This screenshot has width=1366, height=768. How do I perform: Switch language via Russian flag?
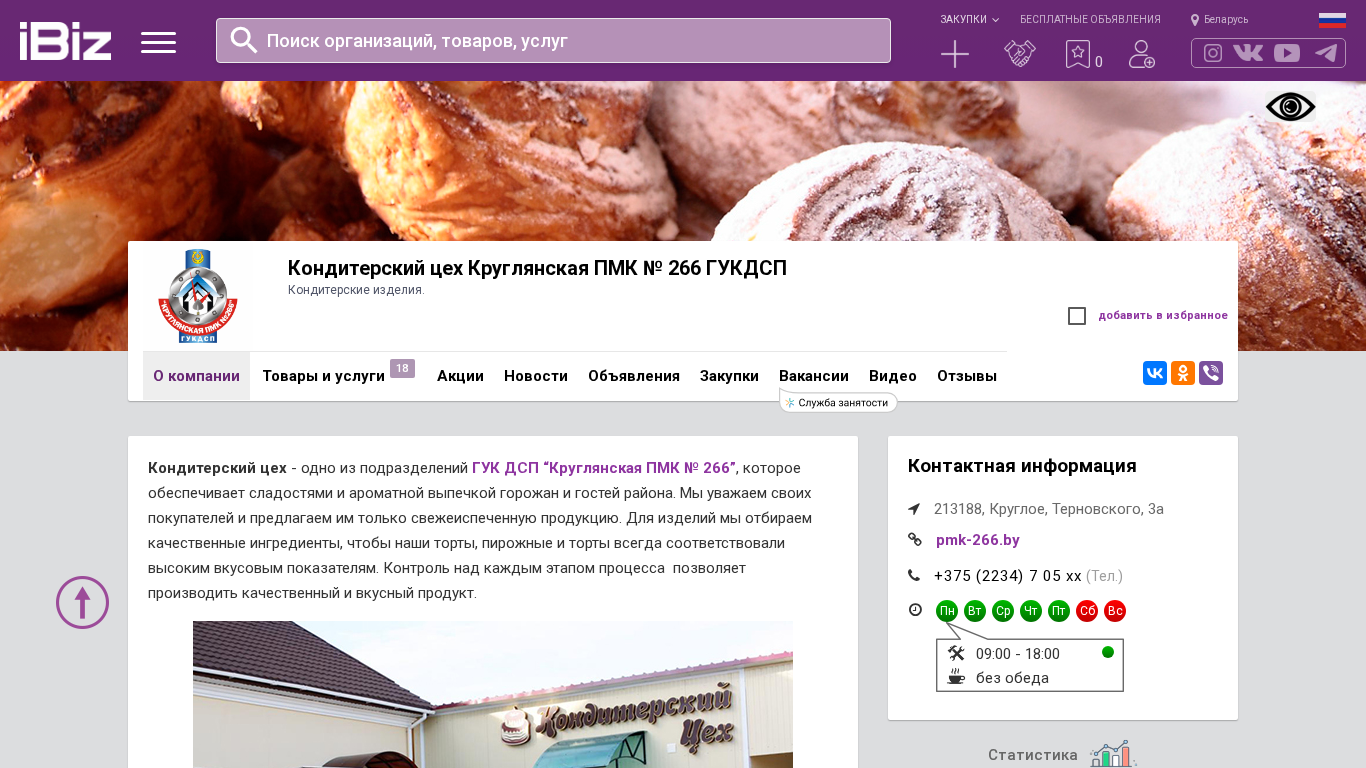coord(1332,20)
